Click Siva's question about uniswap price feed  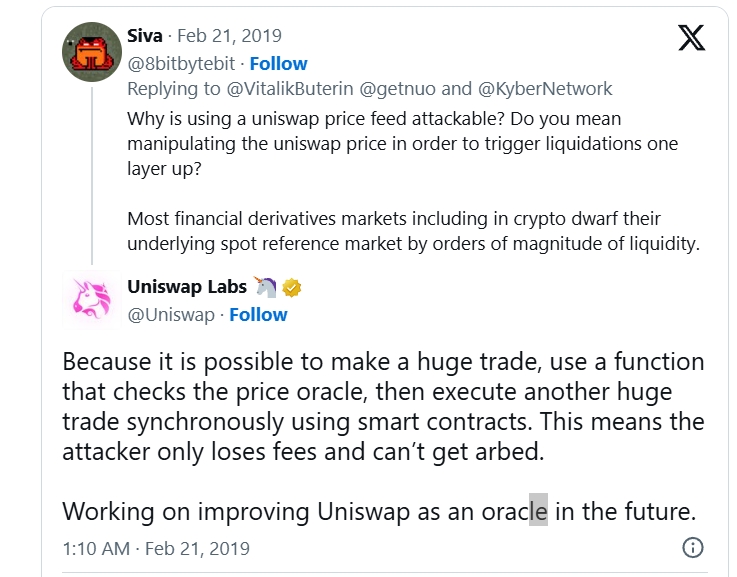point(402,143)
